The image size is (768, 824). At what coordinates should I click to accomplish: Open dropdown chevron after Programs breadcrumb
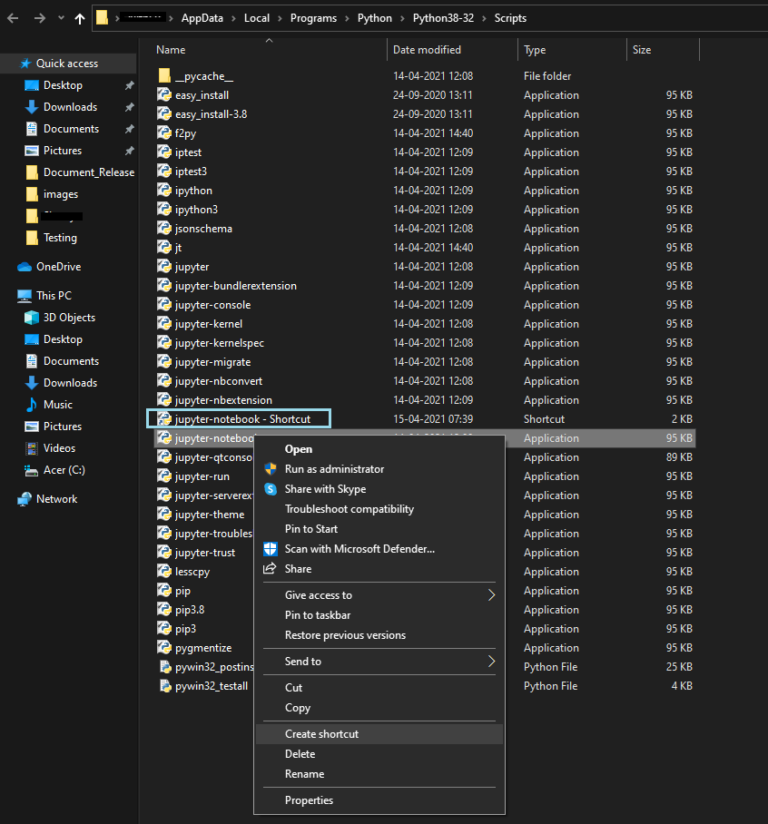347,18
